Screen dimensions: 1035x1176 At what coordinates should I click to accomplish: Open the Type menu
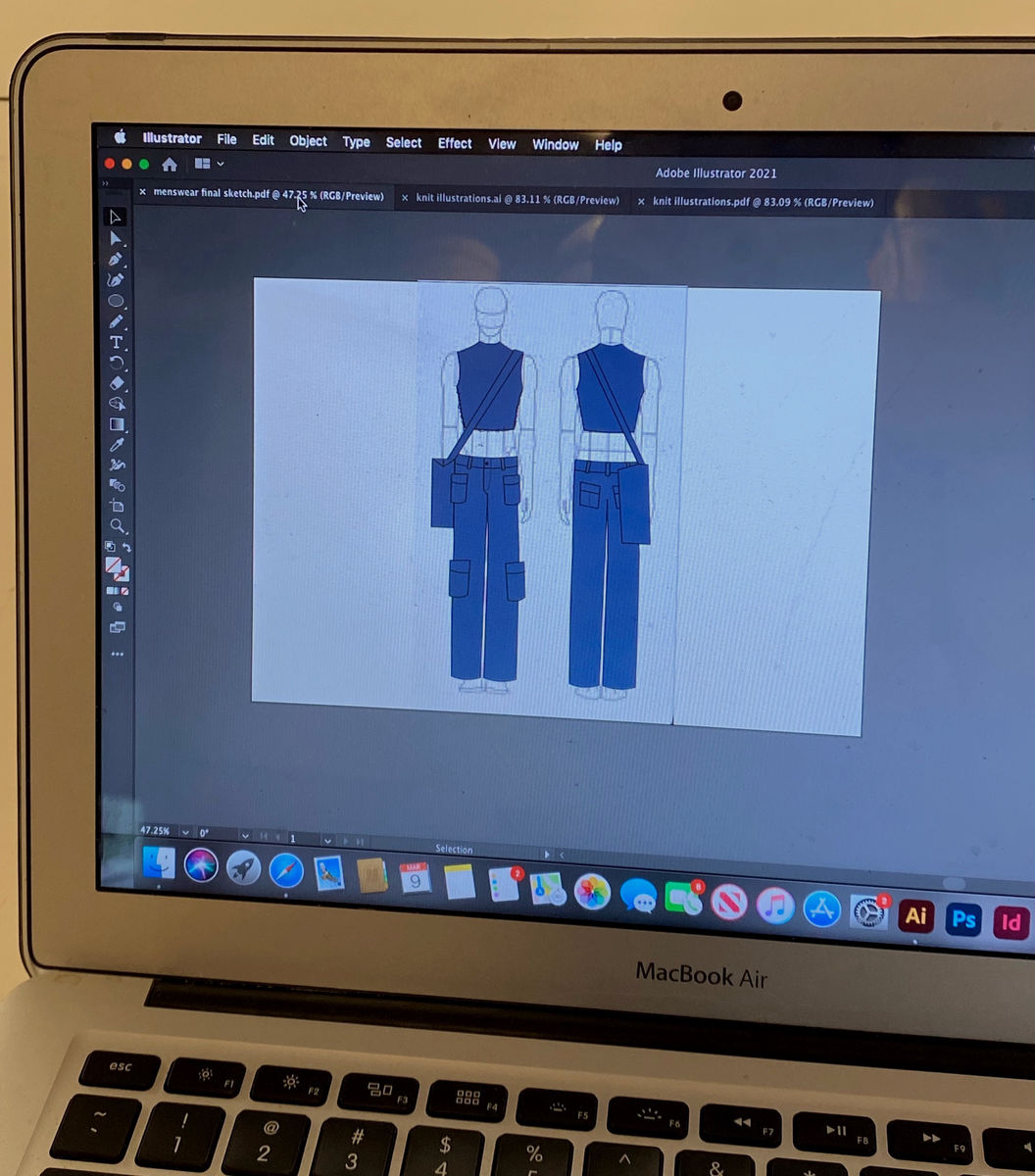356,142
